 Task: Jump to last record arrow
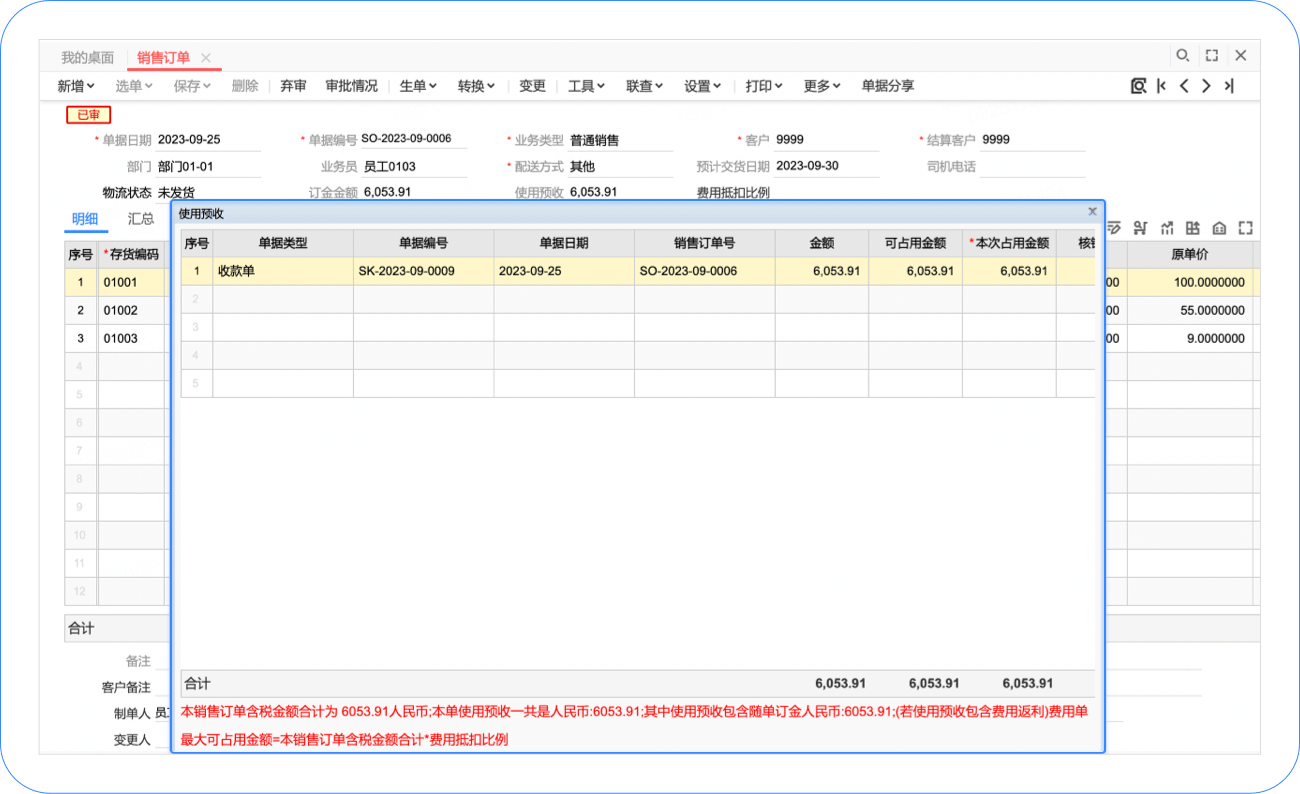click(x=1229, y=86)
